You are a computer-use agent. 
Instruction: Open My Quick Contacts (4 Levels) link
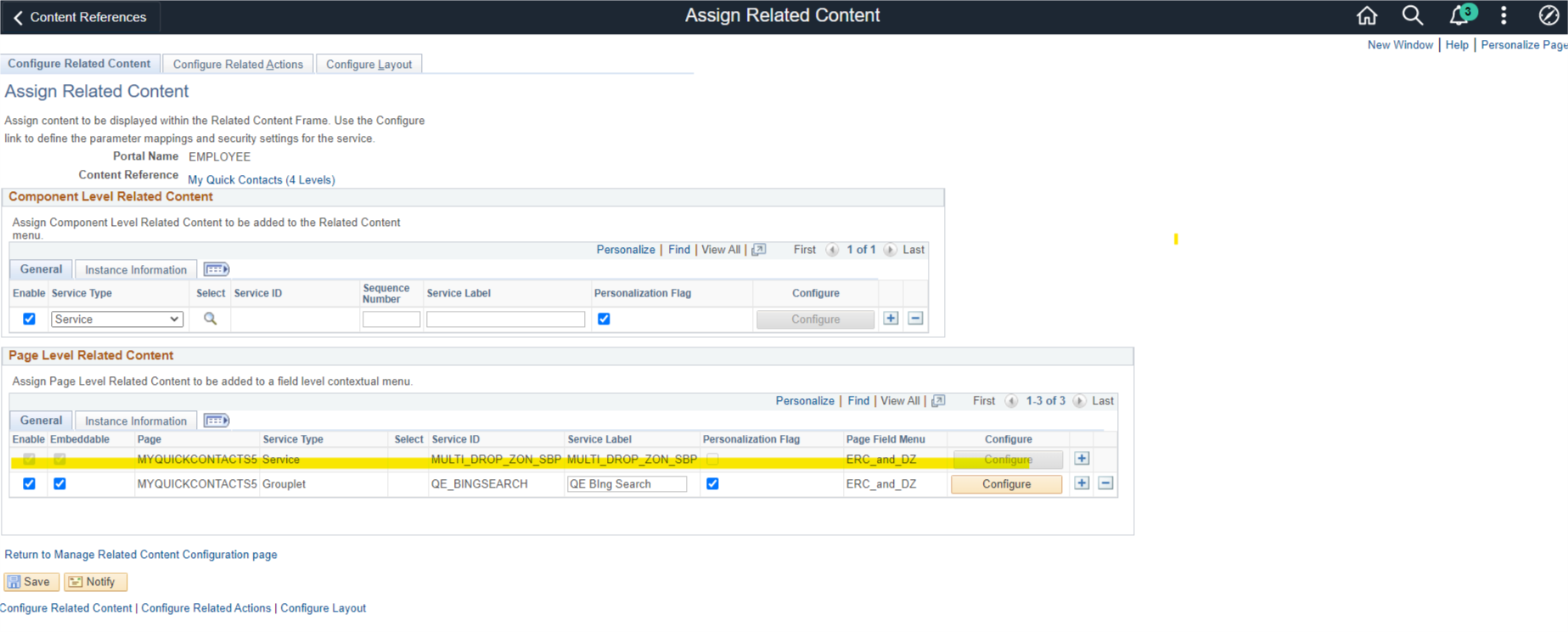261,180
